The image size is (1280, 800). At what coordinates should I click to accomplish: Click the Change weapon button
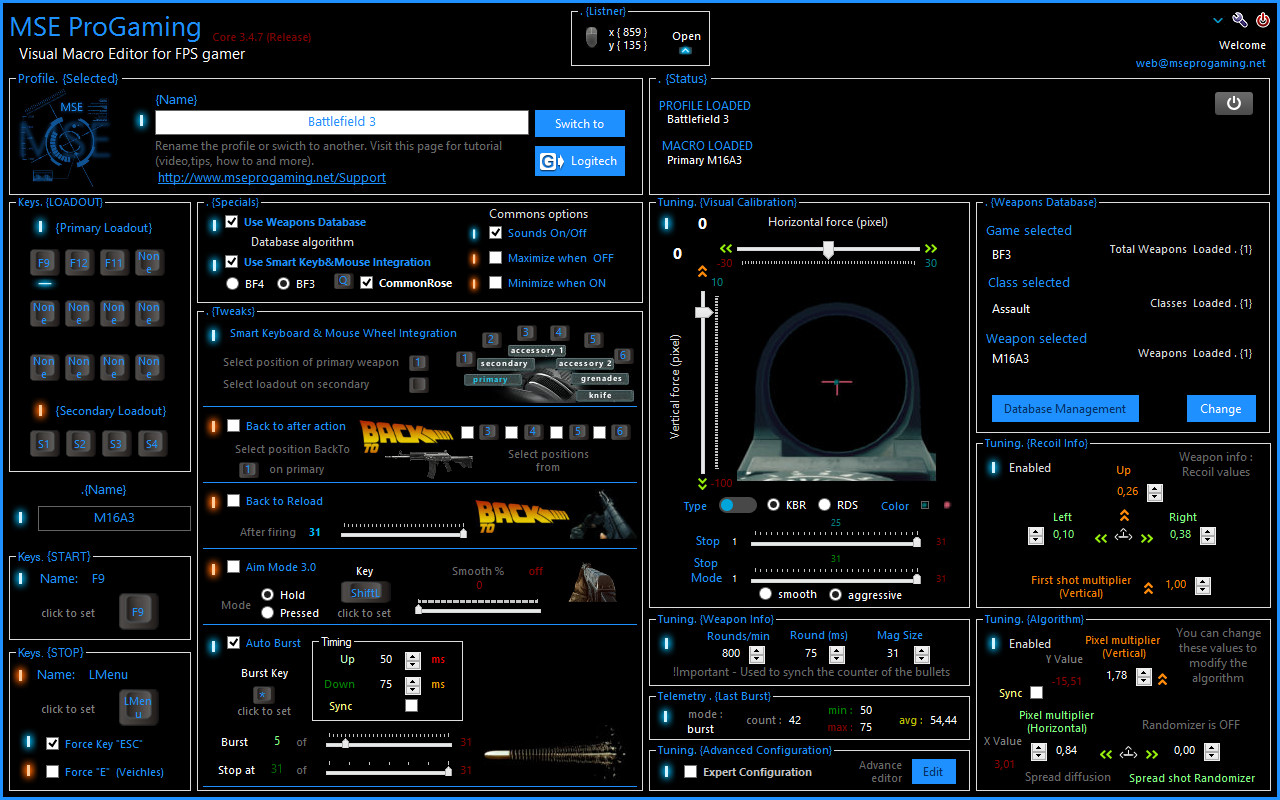[x=1221, y=408]
